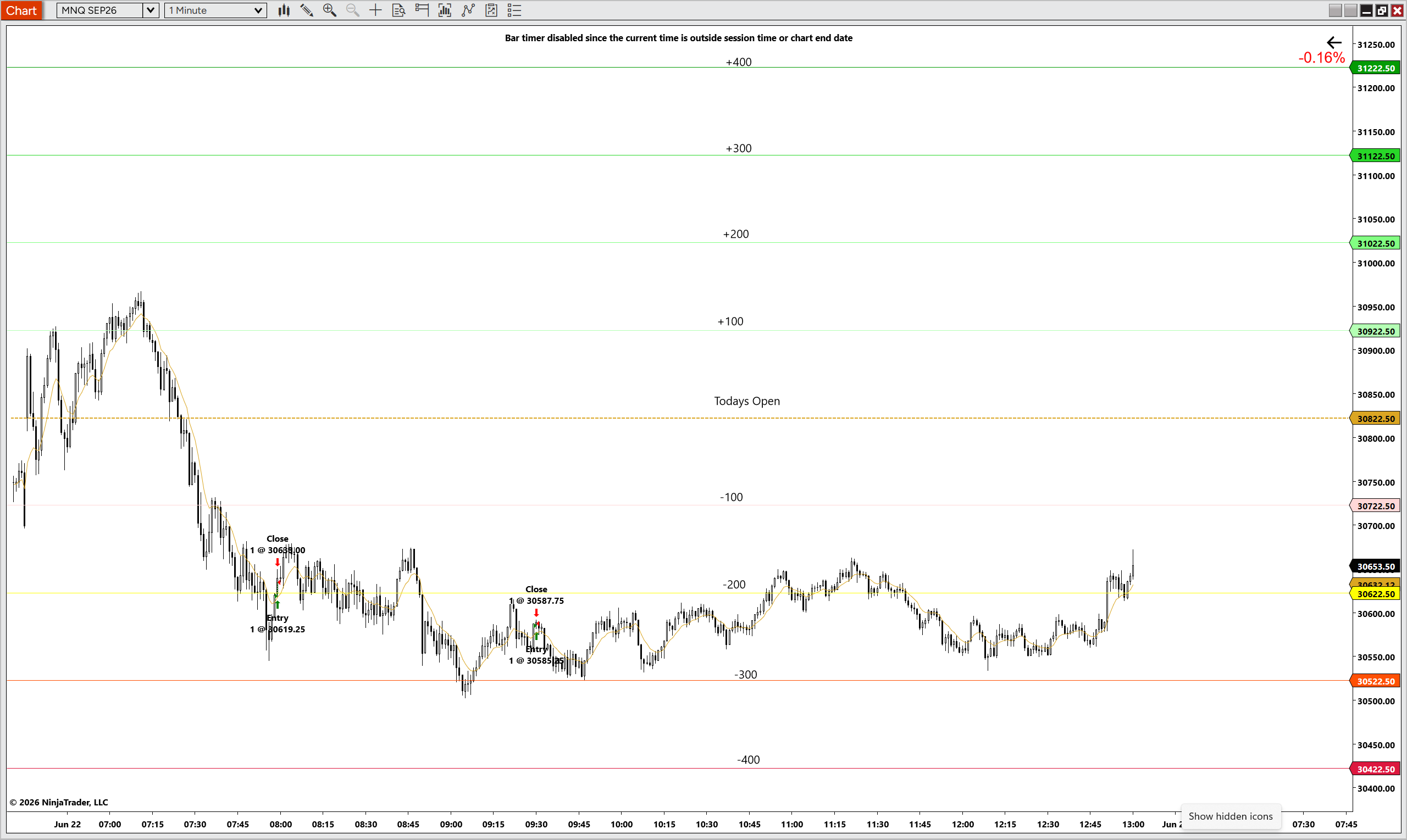The height and width of the screenshot is (840, 1407).
Task: Click the 31022.50 price marker
Action: tap(1376, 243)
